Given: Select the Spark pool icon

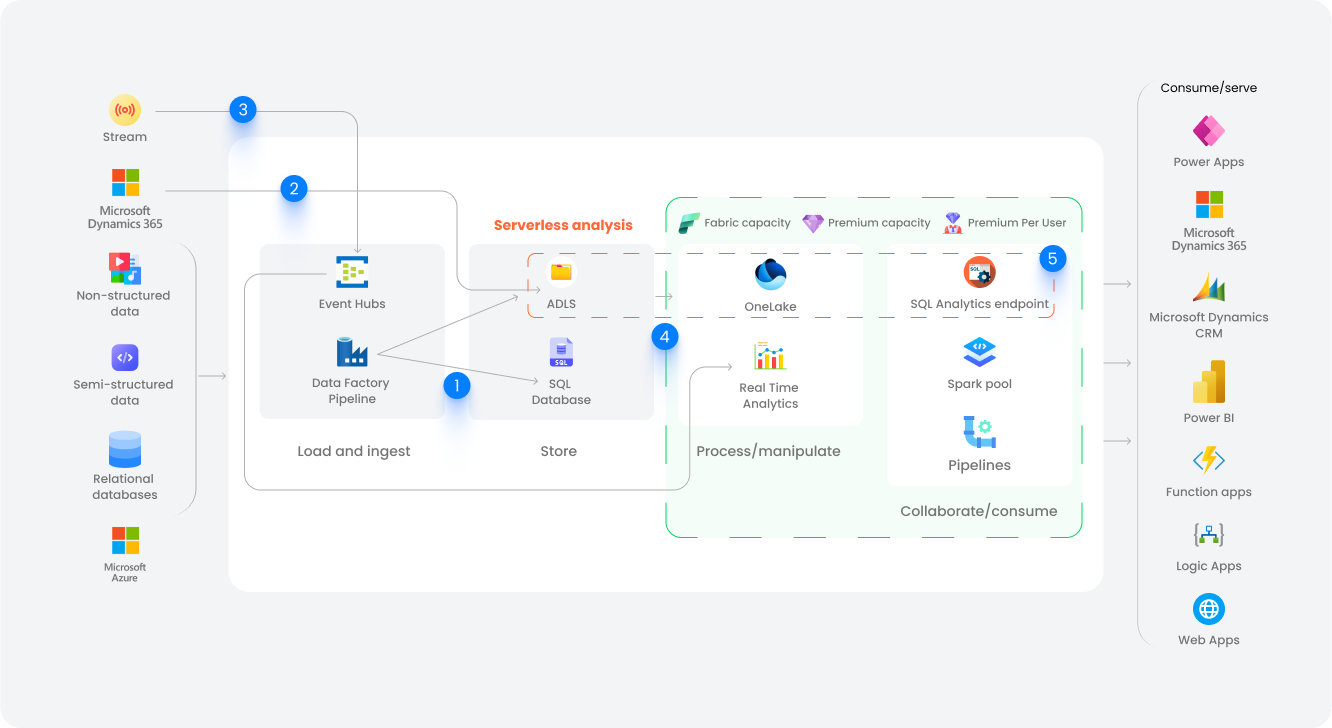Looking at the screenshot, I should pos(979,352).
